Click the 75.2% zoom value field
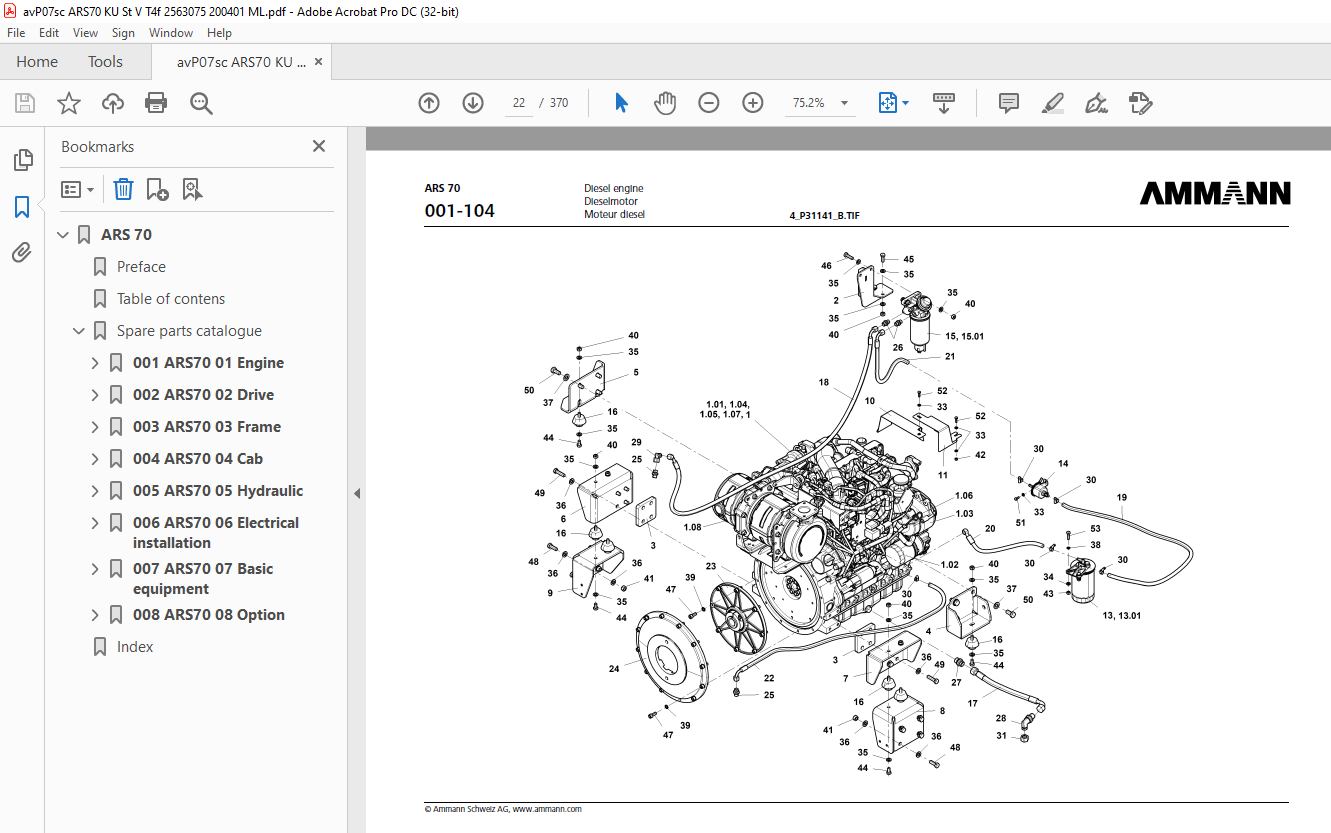Screen dimensions: 1331x833 pyautogui.click(x=808, y=103)
